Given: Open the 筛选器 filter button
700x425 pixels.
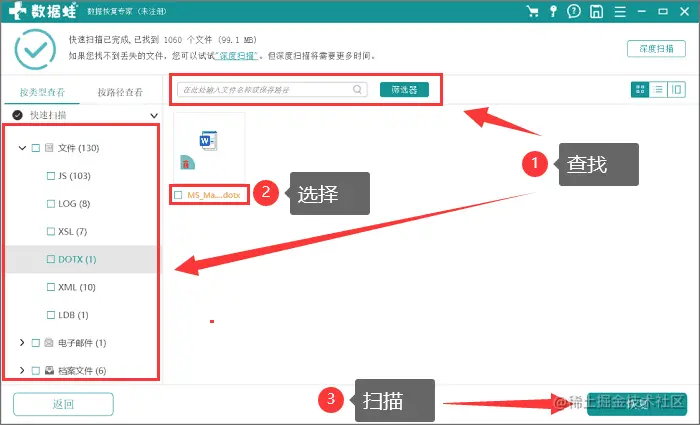Looking at the screenshot, I should coord(404,89).
